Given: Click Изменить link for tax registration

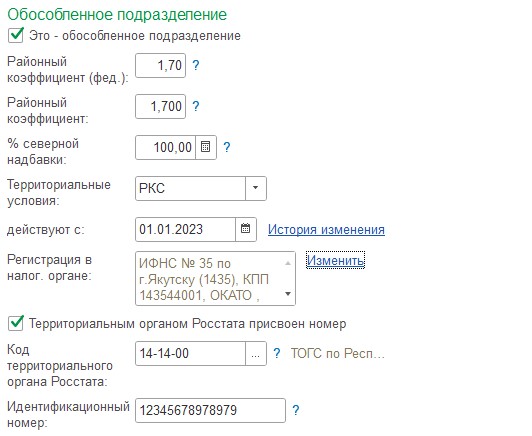Looking at the screenshot, I should click(x=336, y=260).
